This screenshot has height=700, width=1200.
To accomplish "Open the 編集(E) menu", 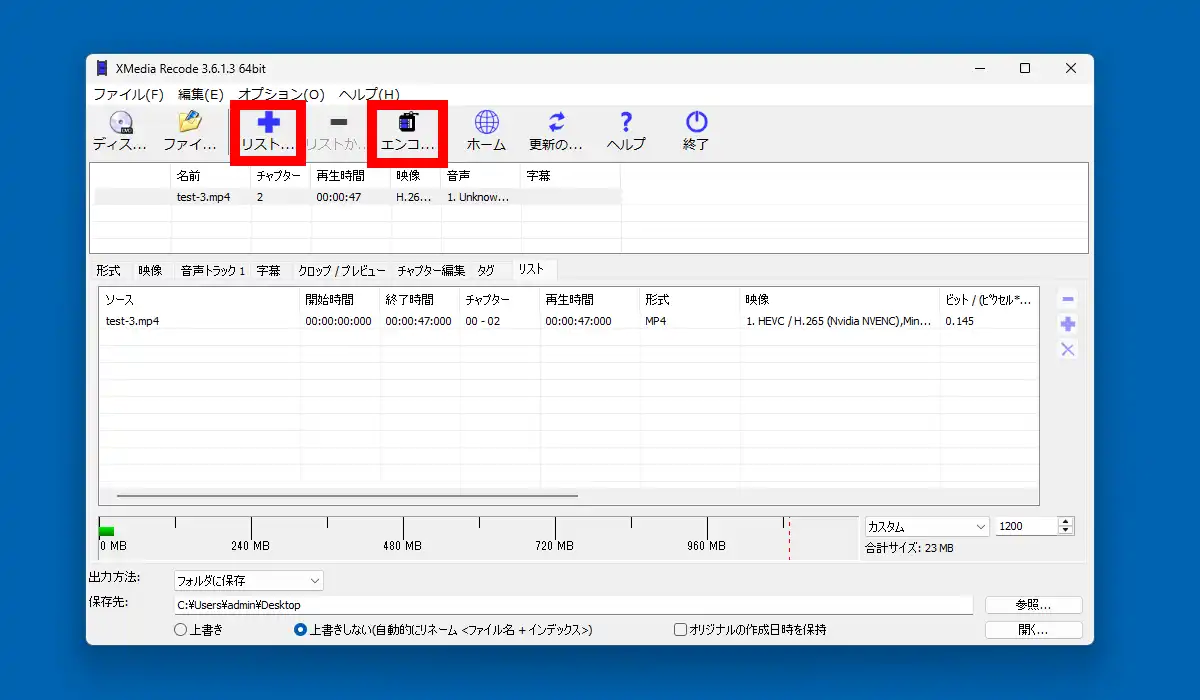I will tap(201, 94).
